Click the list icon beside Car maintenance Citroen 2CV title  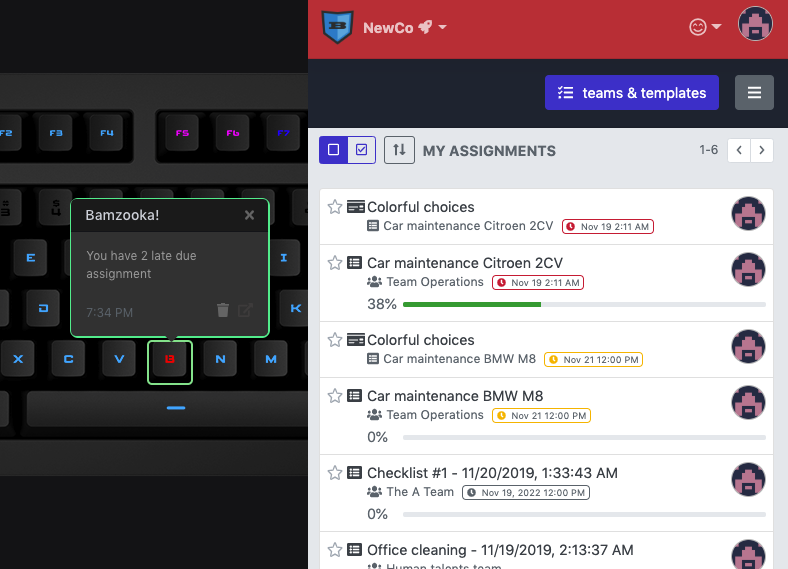point(354,263)
